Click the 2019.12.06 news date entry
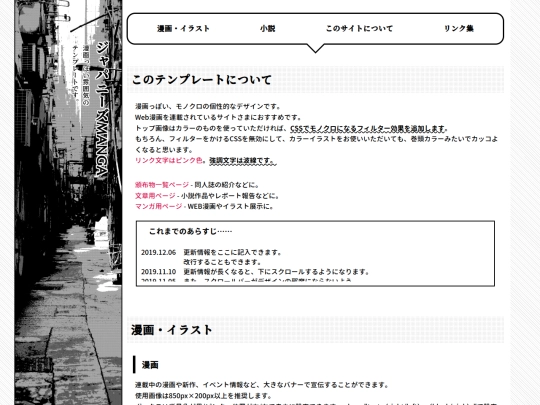Image resolution: width=540 pixels, height=405 pixels. 158,252
